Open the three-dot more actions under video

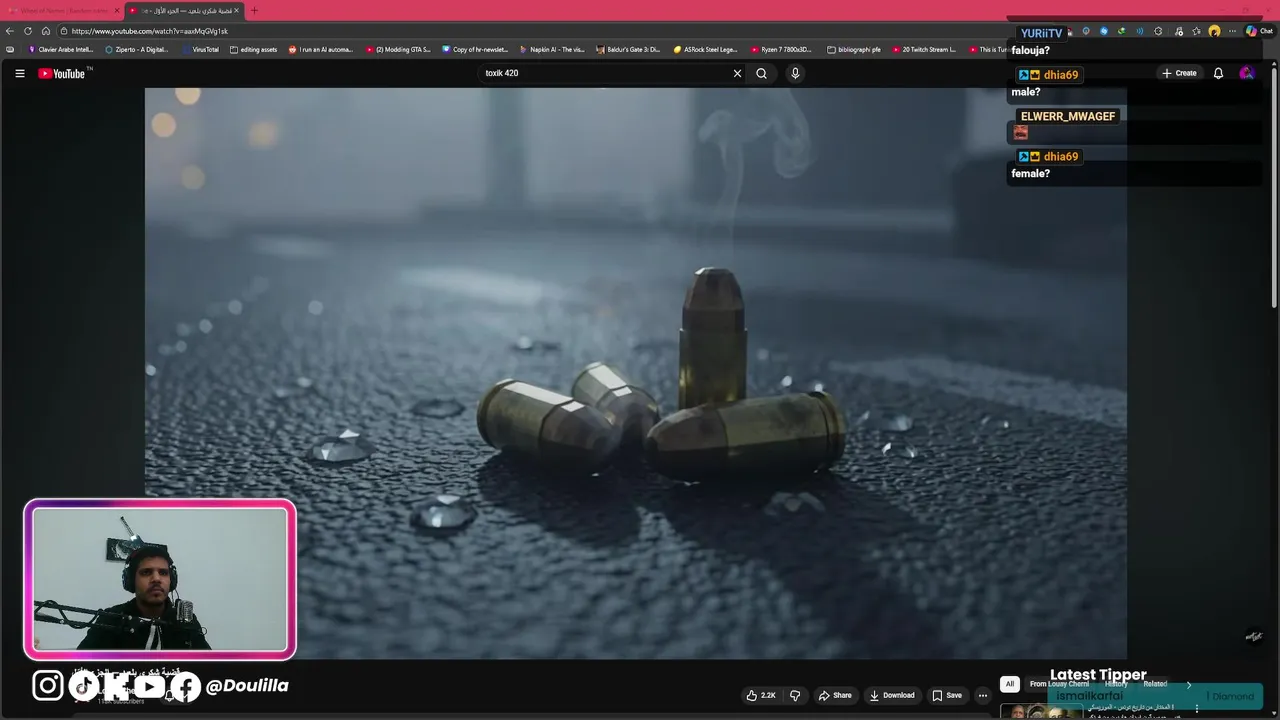pyautogui.click(x=983, y=695)
